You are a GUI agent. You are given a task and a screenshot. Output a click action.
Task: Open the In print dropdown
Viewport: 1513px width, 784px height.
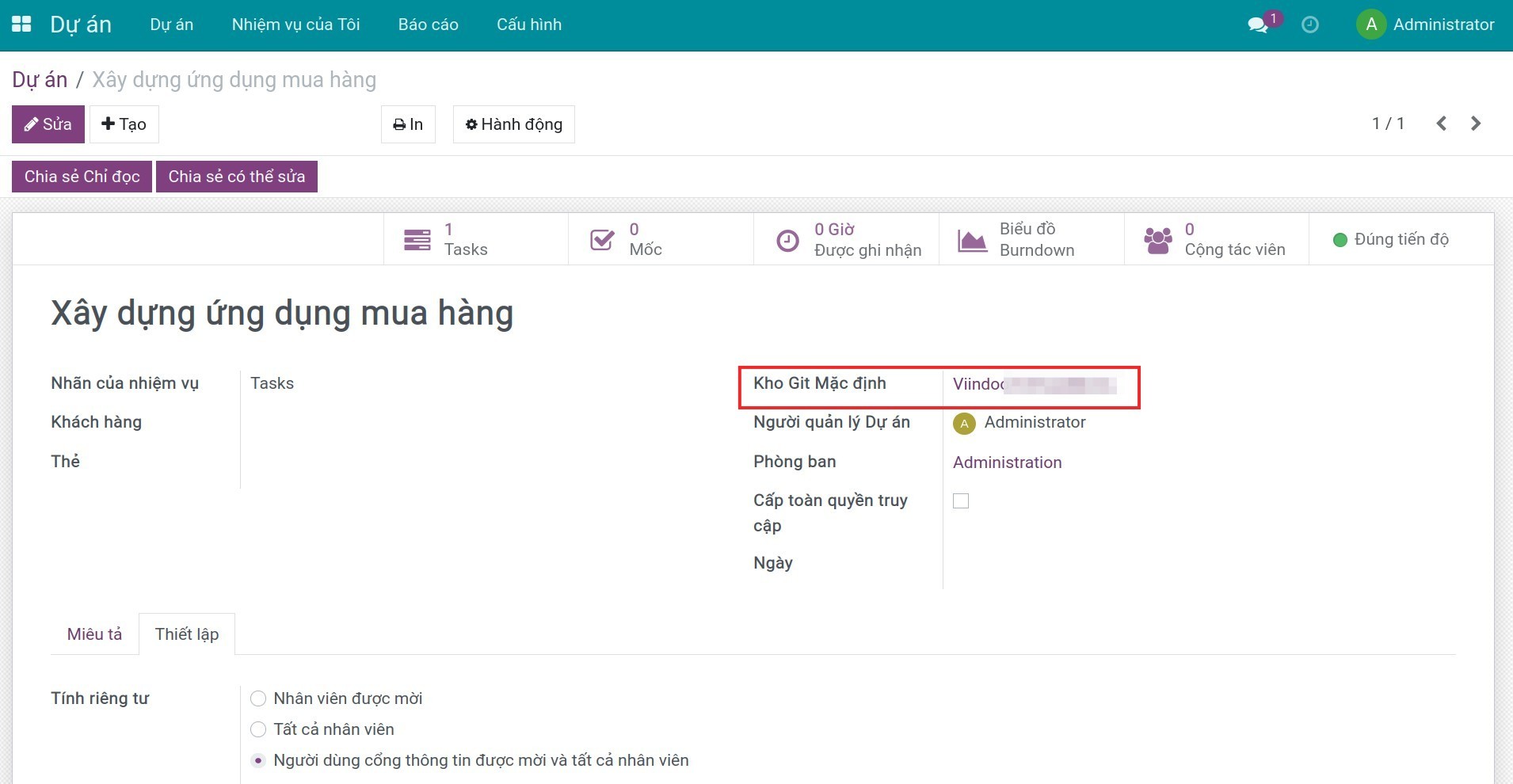point(408,124)
